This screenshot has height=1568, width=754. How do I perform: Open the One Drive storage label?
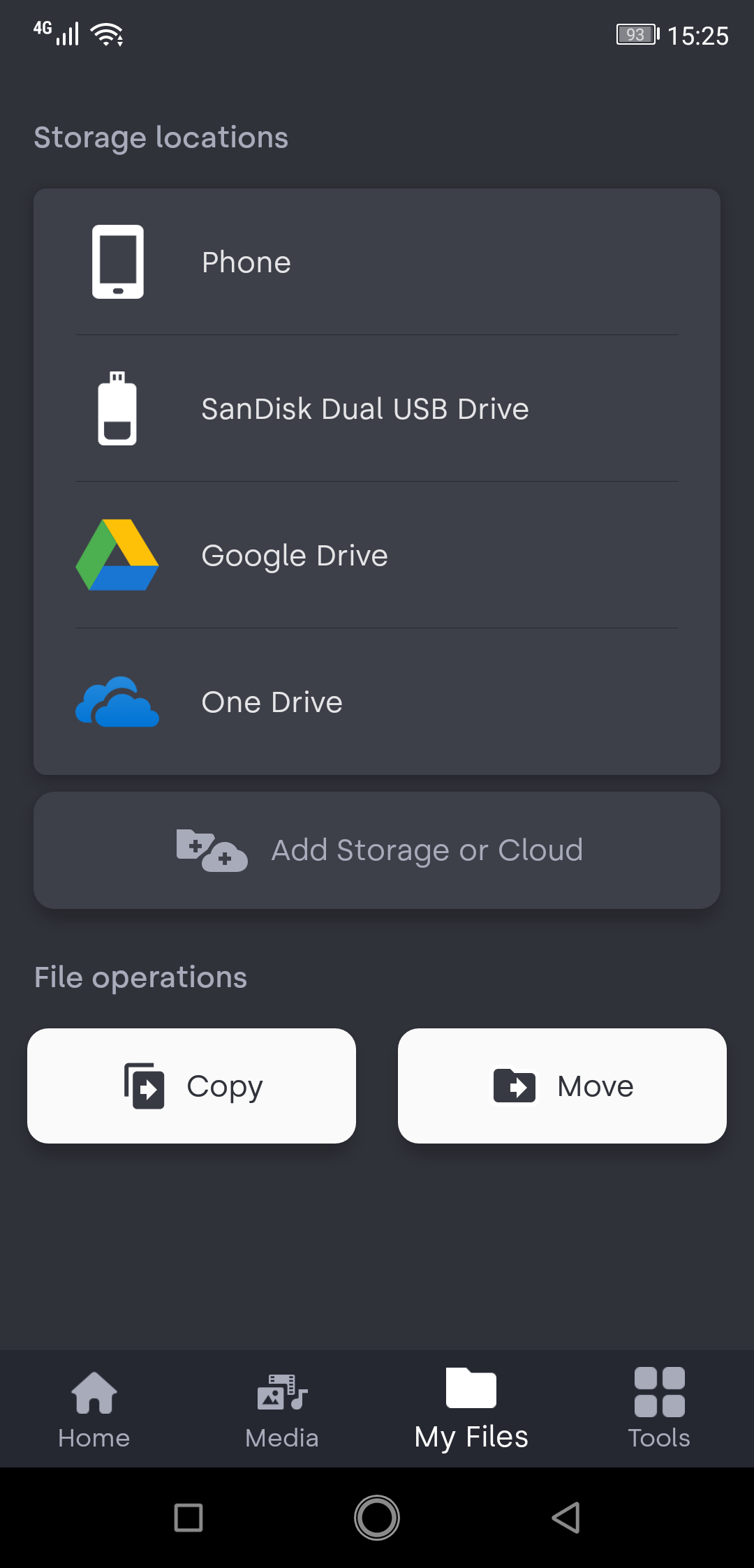272,702
